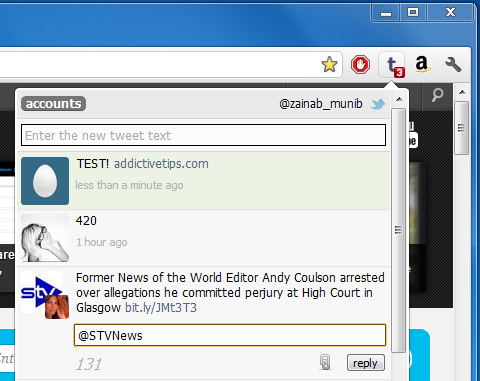Send the reply to @STVNews
The image size is (480, 381).
click(366, 363)
